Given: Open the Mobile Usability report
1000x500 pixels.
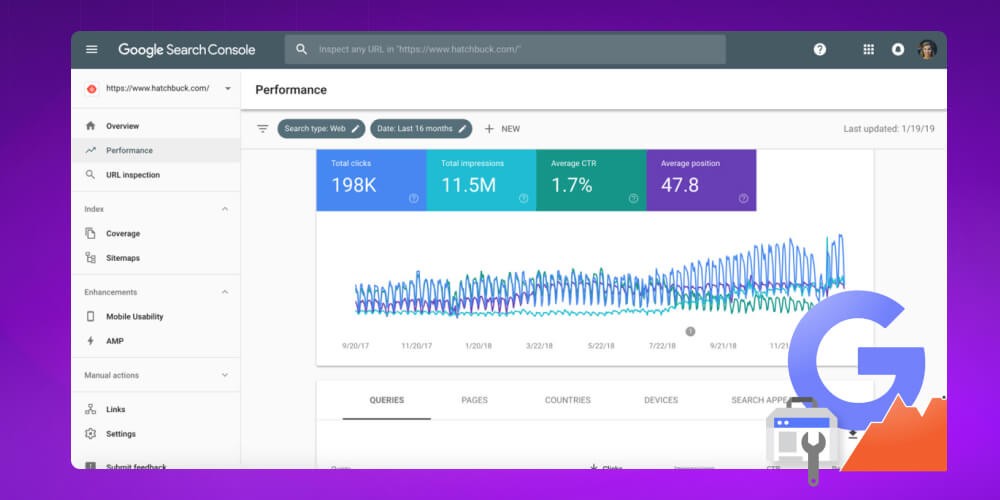Looking at the screenshot, I should click(156, 316).
